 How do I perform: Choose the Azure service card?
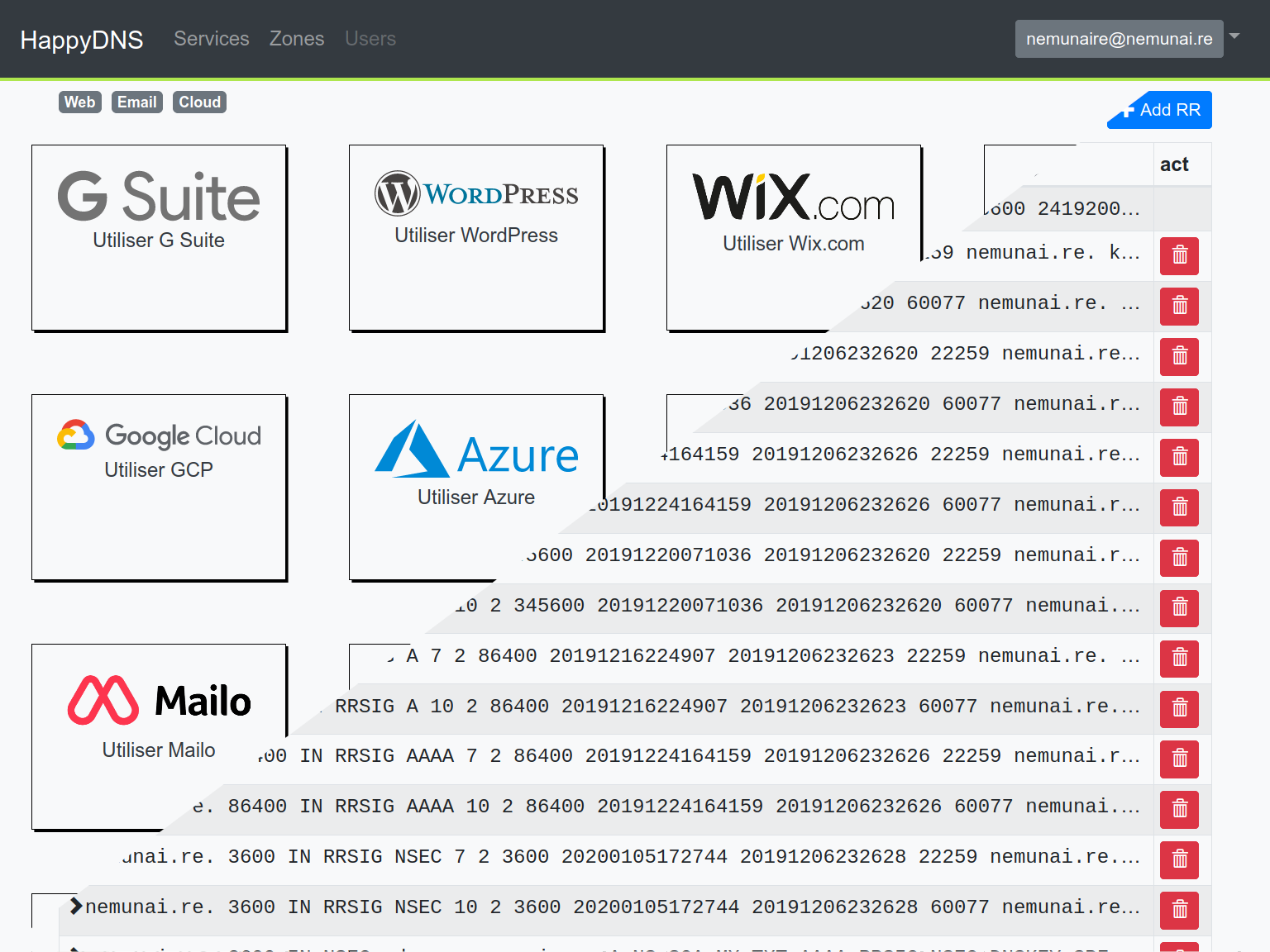click(x=476, y=488)
